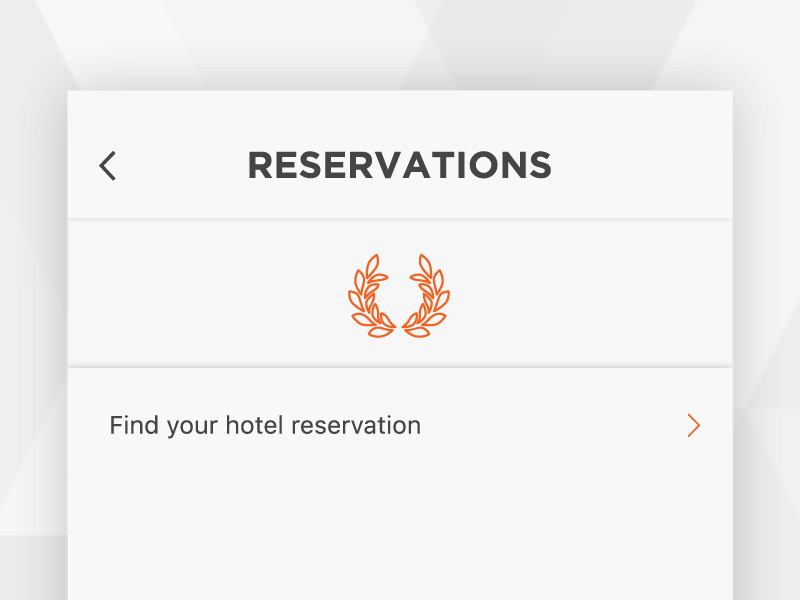Click the header bar right of RESERVATIONS
800x600 pixels.
coord(640,165)
